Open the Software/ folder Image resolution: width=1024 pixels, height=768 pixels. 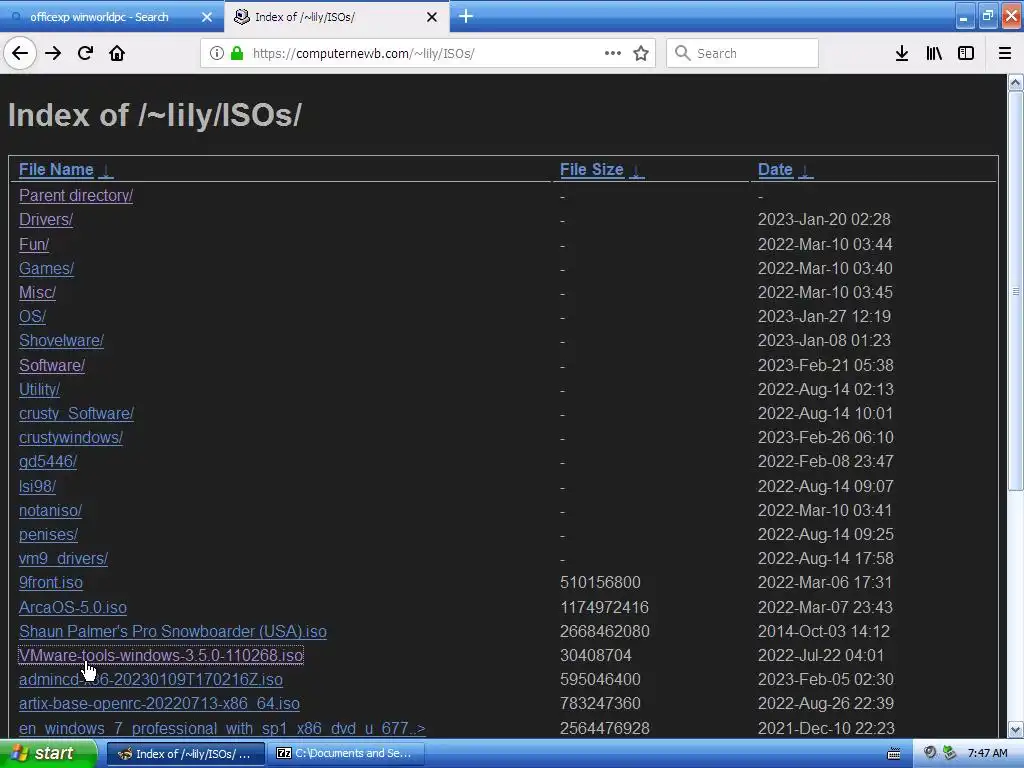(52, 365)
